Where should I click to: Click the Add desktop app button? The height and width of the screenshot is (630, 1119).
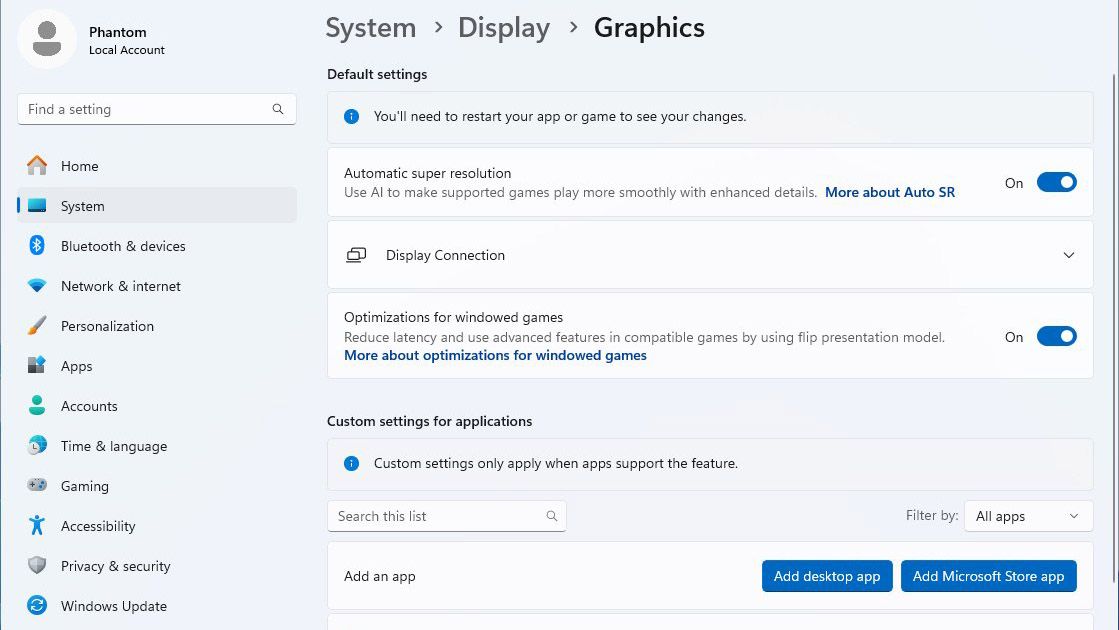827,576
